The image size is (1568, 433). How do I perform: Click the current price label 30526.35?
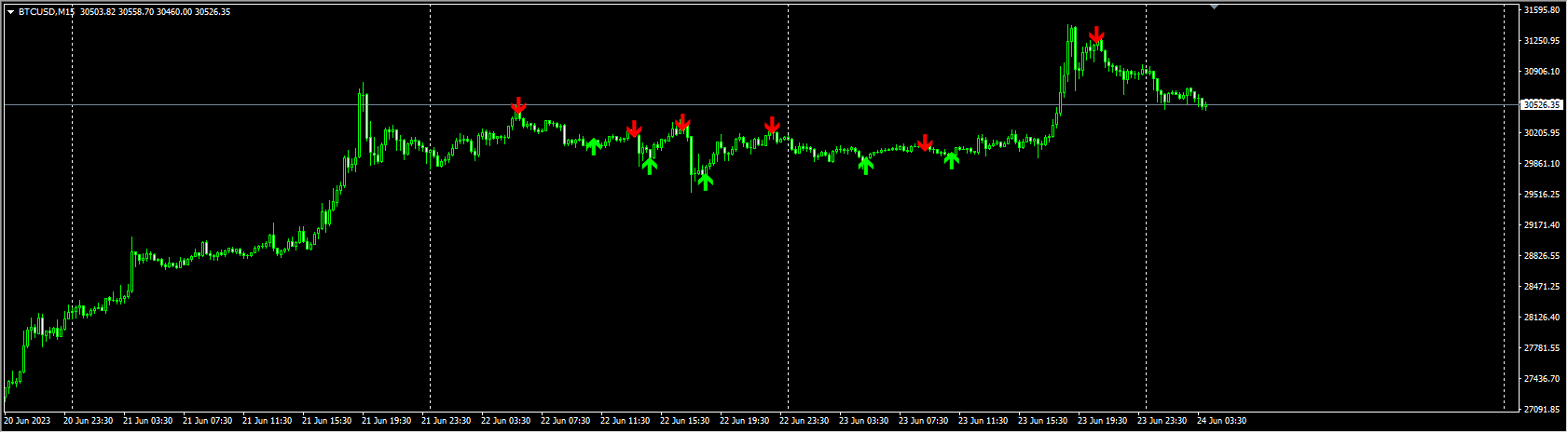[1541, 105]
